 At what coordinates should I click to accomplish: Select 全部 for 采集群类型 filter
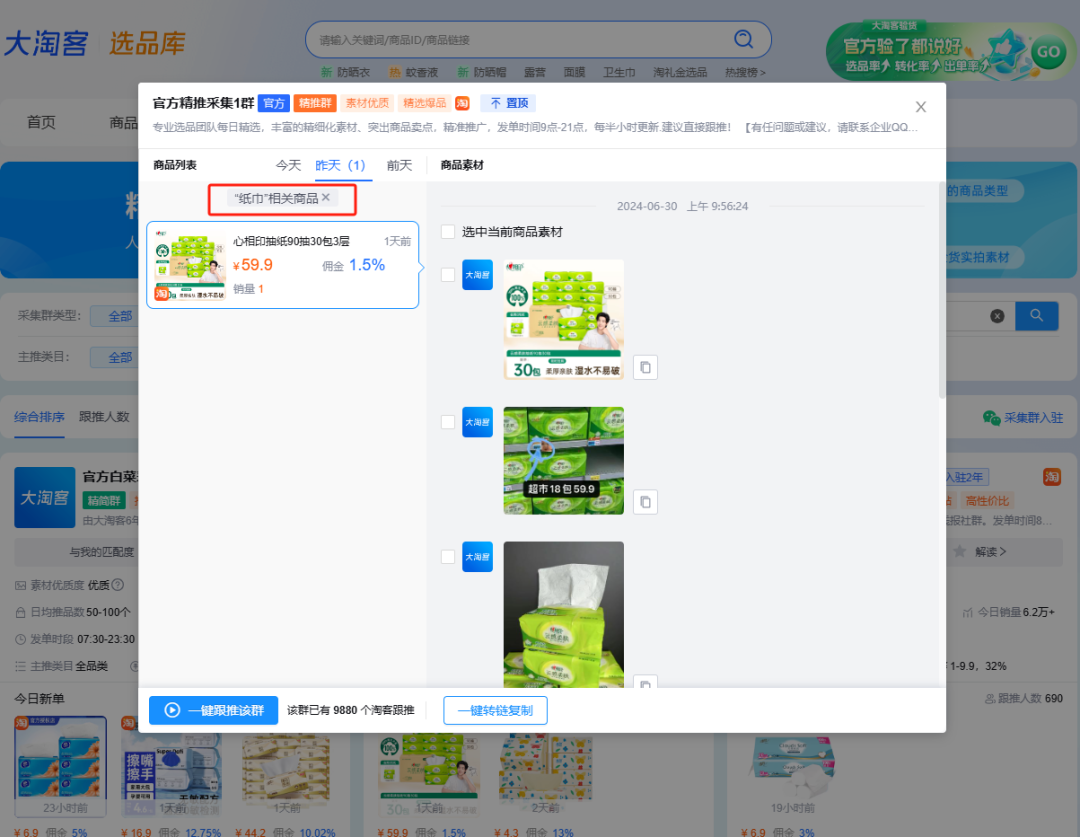[x=120, y=316]
